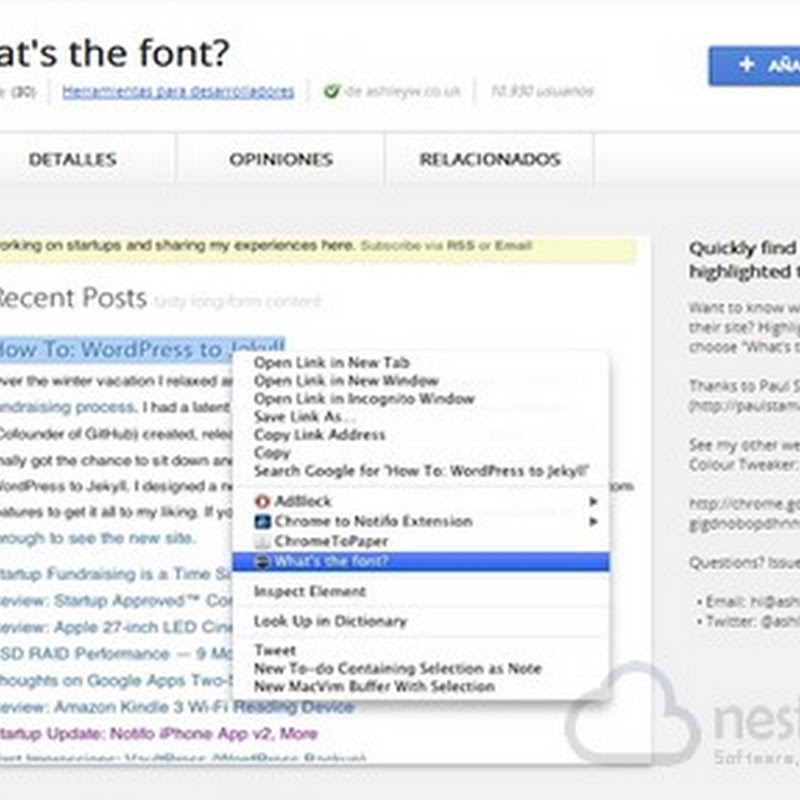
Task: Select Save Link As… menu entry
Action: [x=420, y=417]
